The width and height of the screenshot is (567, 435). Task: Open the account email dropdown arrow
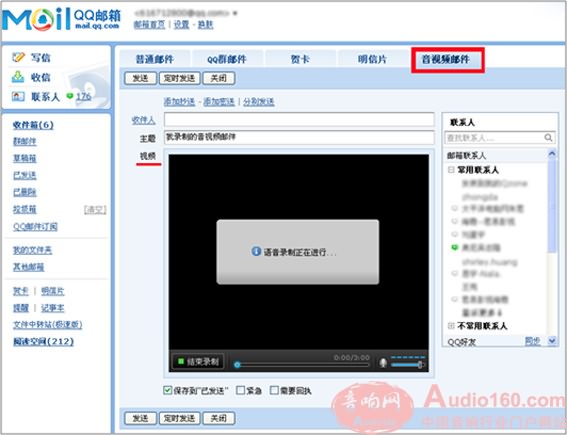coord(235,13)
